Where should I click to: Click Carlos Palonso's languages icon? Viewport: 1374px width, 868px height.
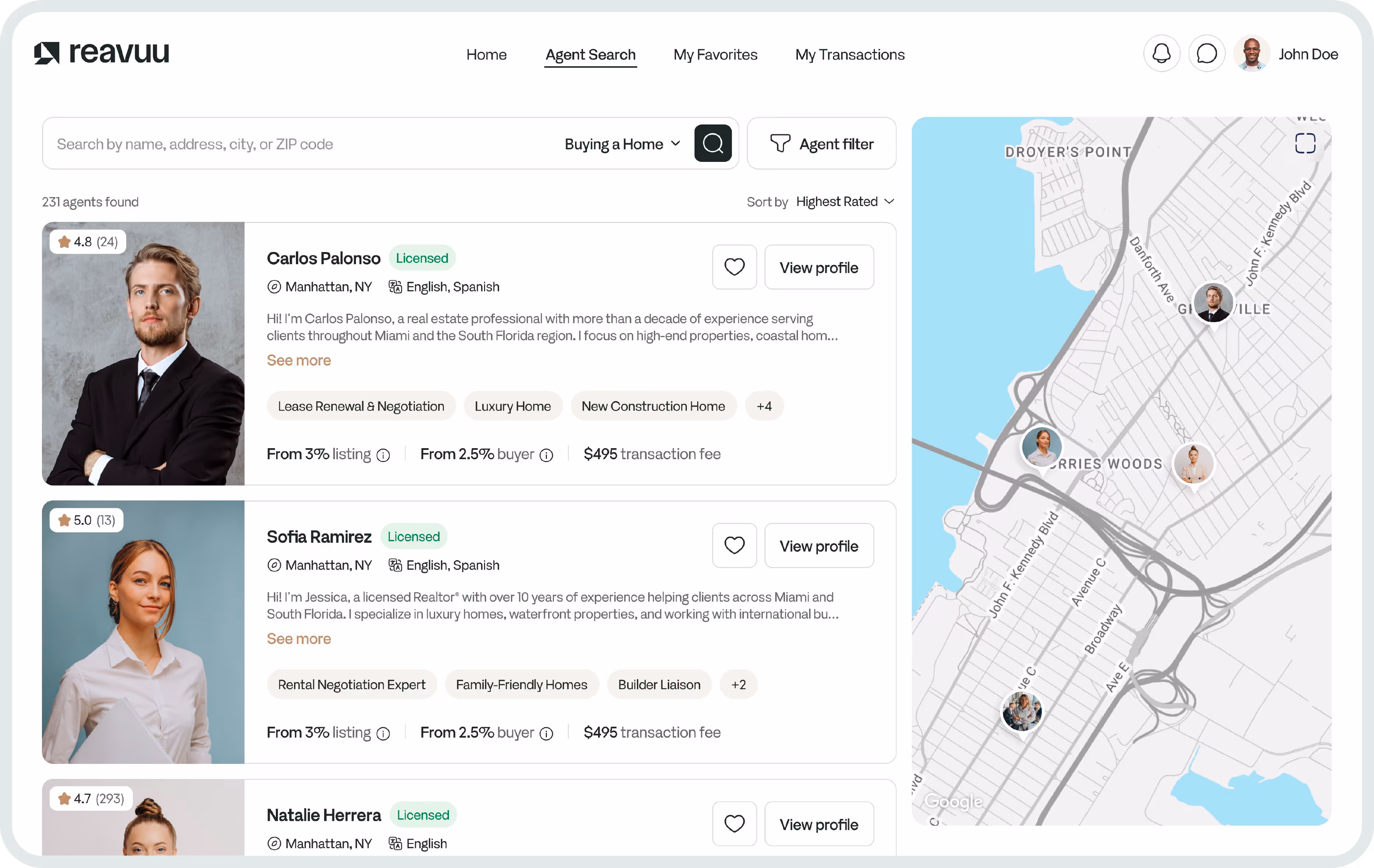[x=395, y=287]
